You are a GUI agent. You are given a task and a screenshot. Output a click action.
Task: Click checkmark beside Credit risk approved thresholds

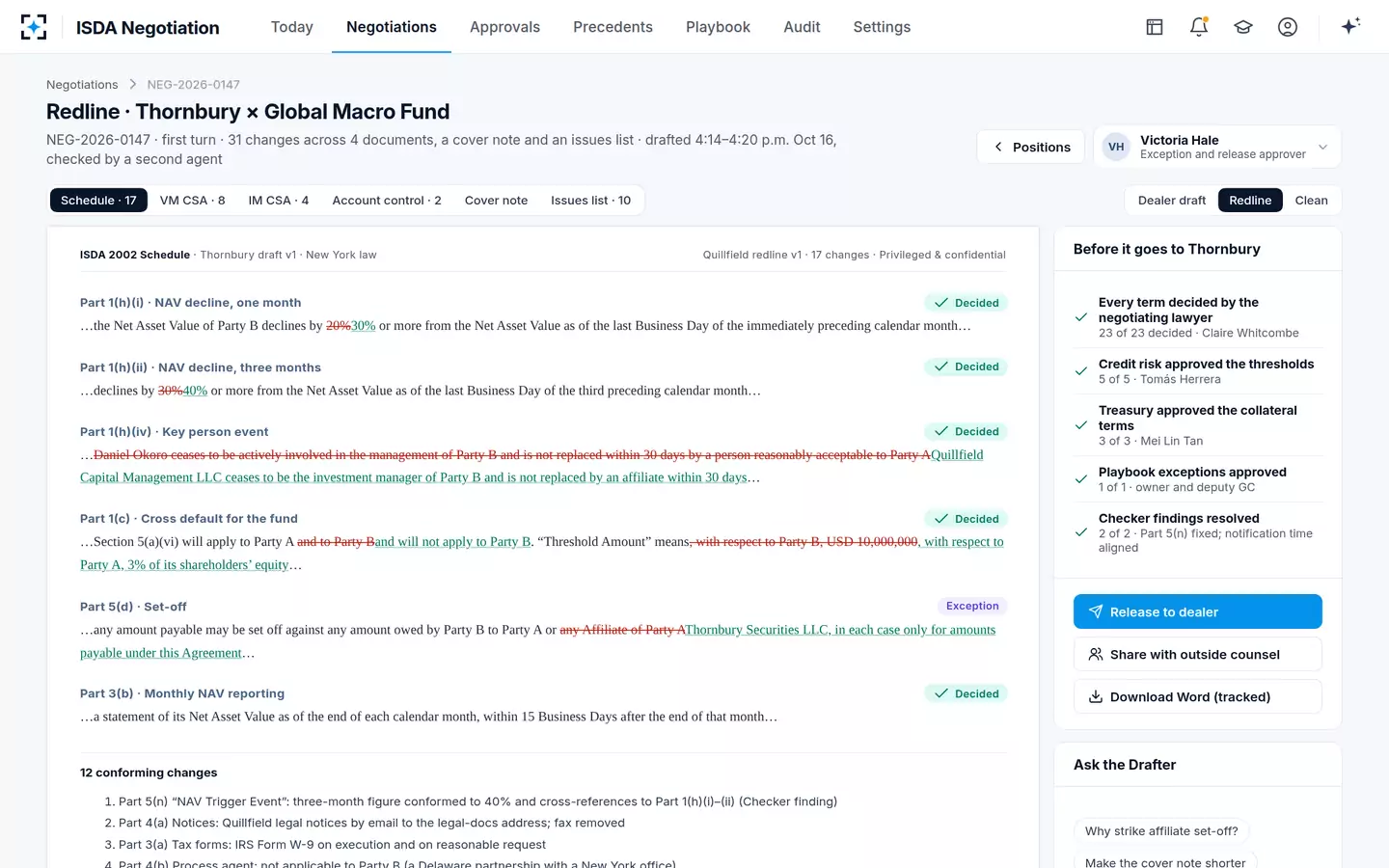point(1081,371)
